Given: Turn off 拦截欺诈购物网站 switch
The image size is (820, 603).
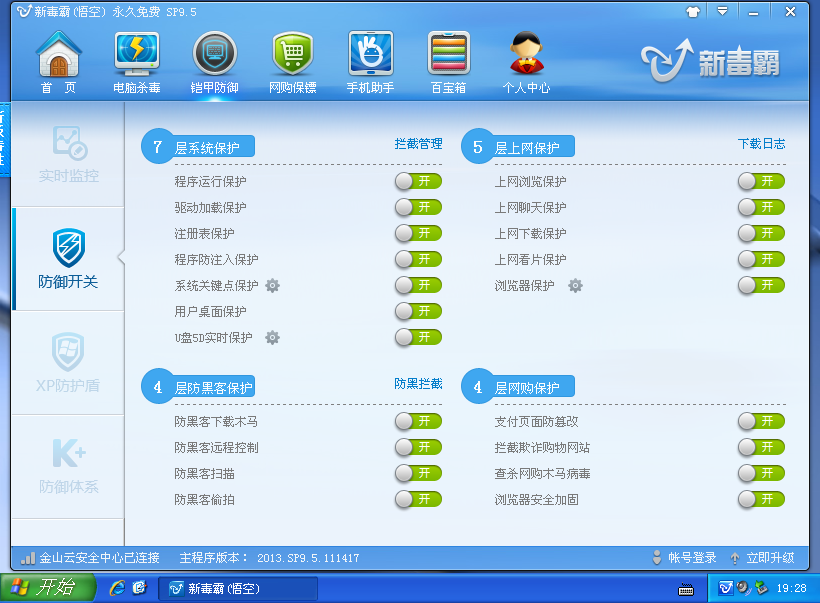Looking at the screenshot, I should tap(761, 448).
